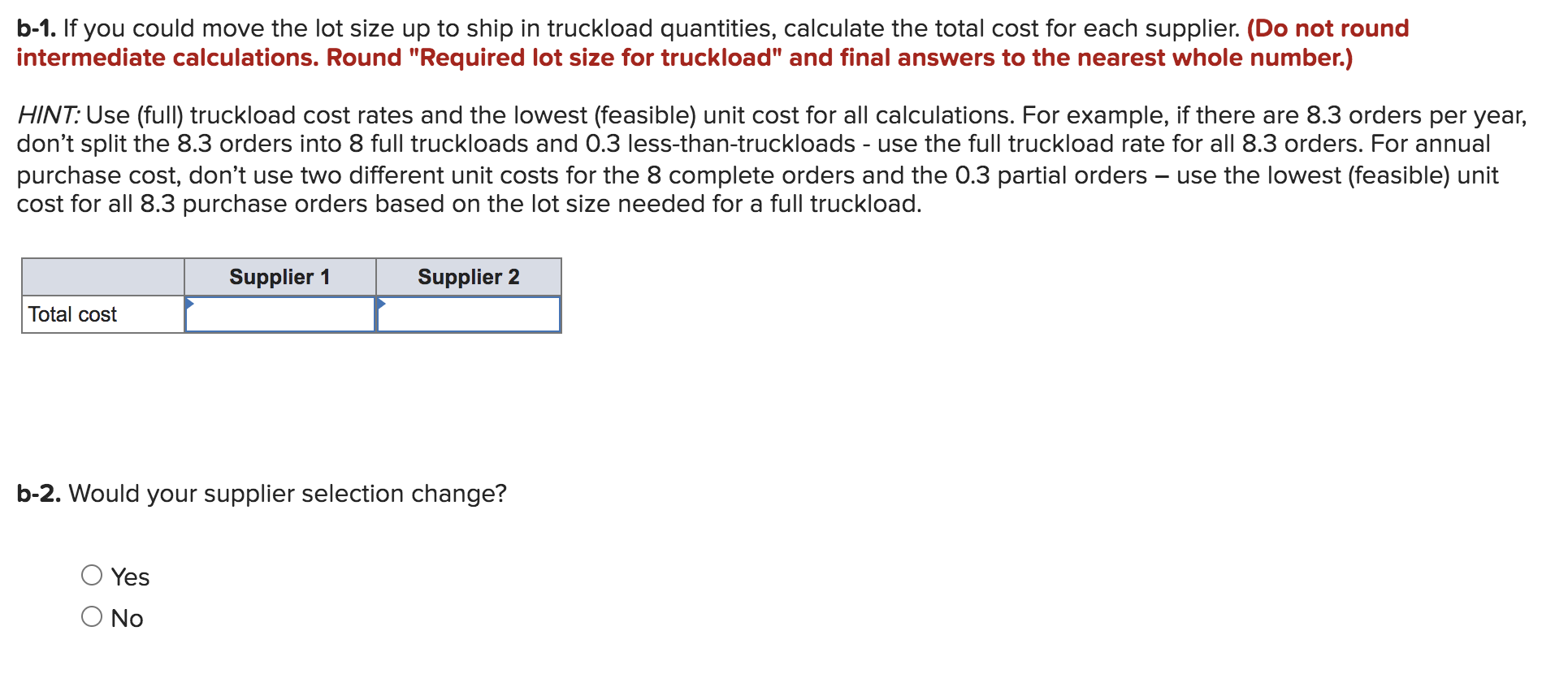This screenshot has height=687, width=1568.
Task: Click the Total cost row label
Action: pyautogui.click(x=72, y=315)
